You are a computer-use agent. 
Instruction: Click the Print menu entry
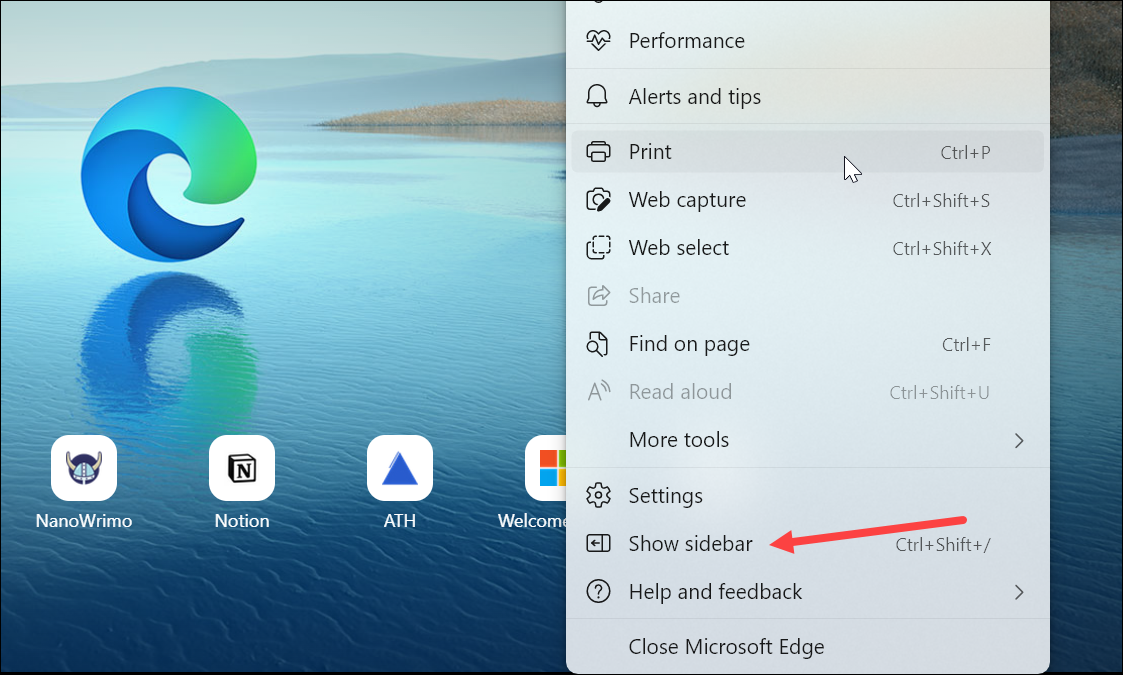pos(649,150)
